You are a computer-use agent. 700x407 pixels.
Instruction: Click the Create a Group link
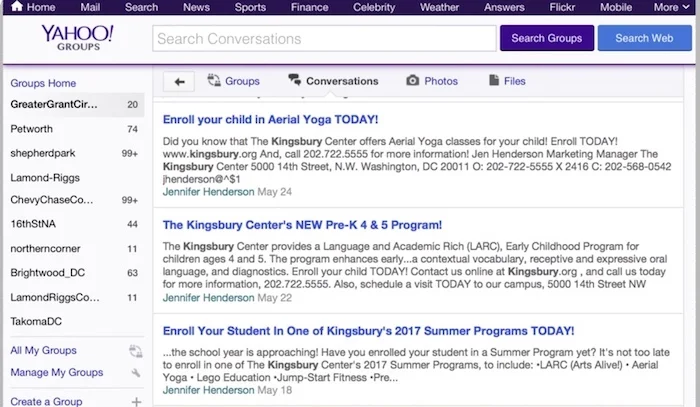[x=46, y=401]
